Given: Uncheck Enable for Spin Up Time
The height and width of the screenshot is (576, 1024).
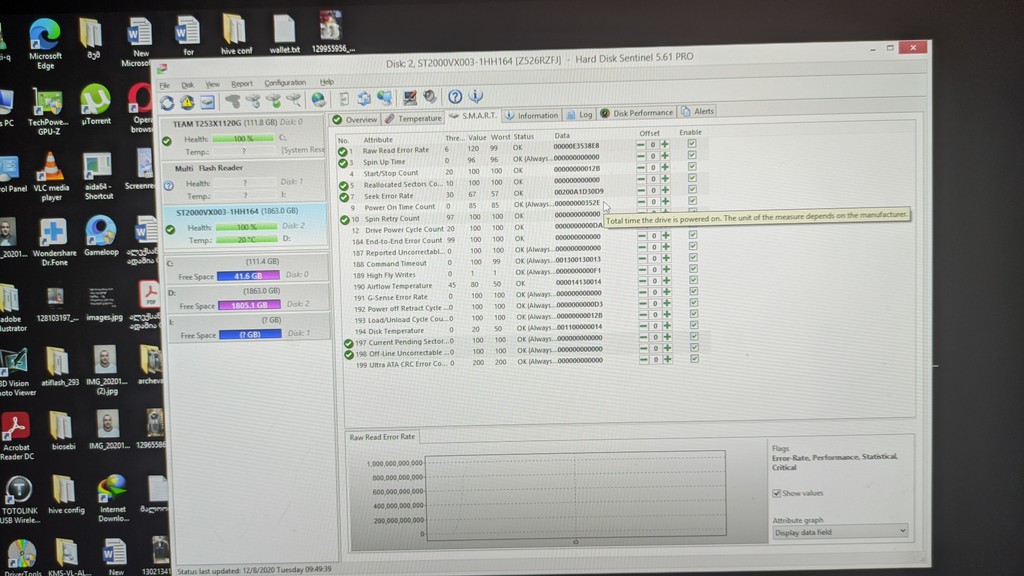Looking at the screenshot, I should 692,155.
